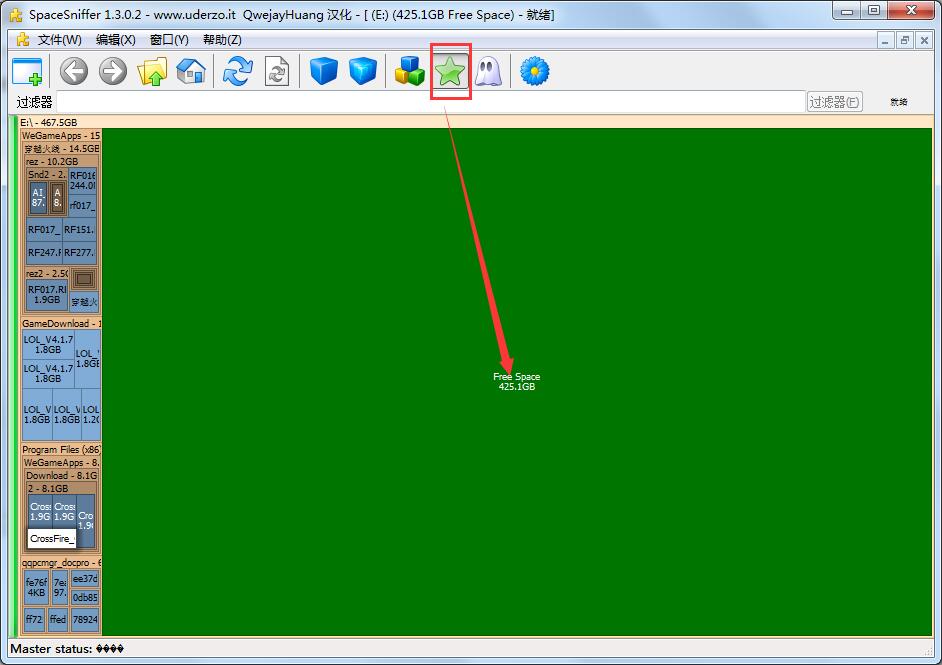Viewport: 942px width, 665px height.
Task: Open the 帮助(Z) menu
Action: (x=222, y=40)
